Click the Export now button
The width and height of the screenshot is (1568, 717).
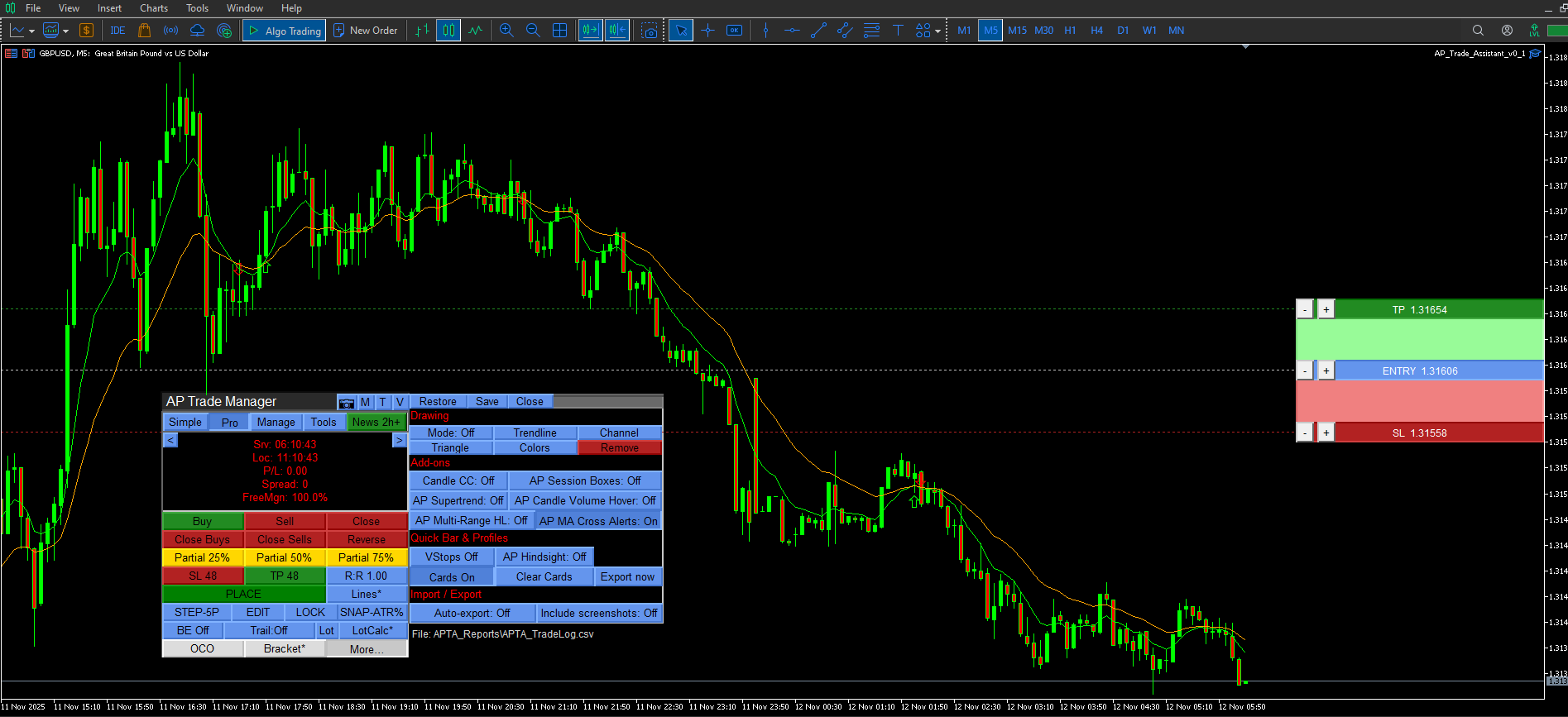click(627, 576)
